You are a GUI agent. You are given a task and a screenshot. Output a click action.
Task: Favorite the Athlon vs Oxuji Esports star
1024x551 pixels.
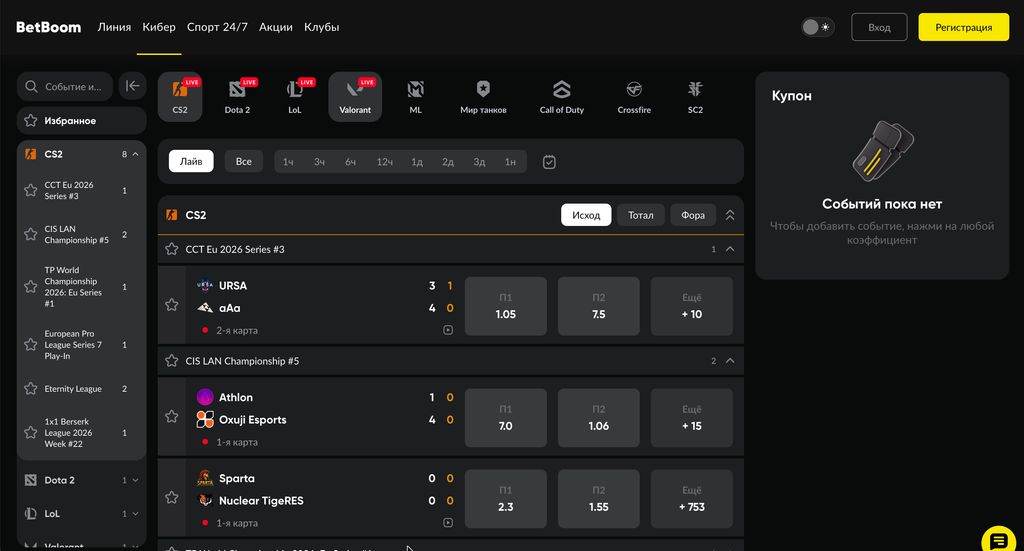click(172, 417)
